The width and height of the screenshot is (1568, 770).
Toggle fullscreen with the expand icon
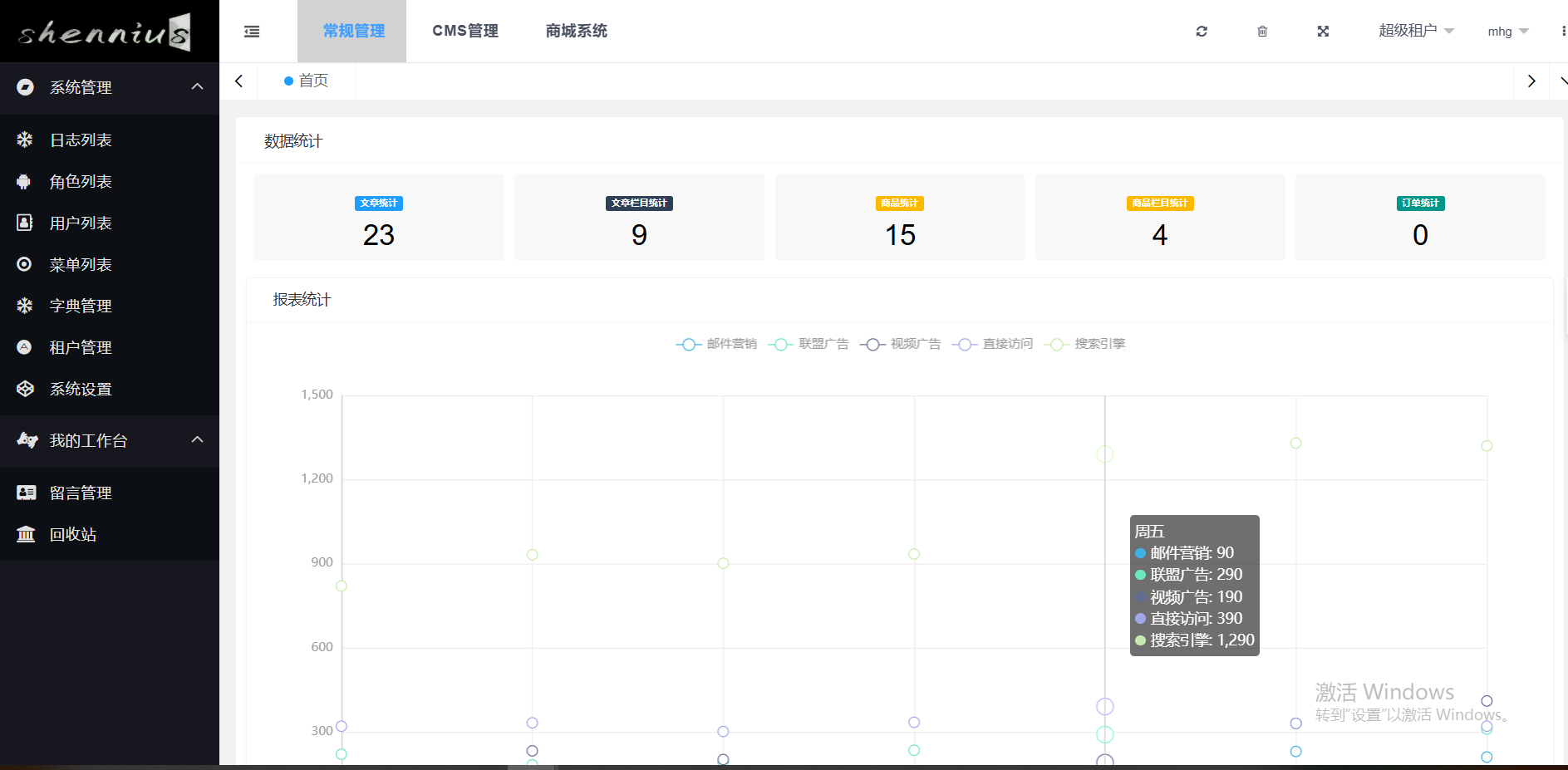(x=1323, y=32)
